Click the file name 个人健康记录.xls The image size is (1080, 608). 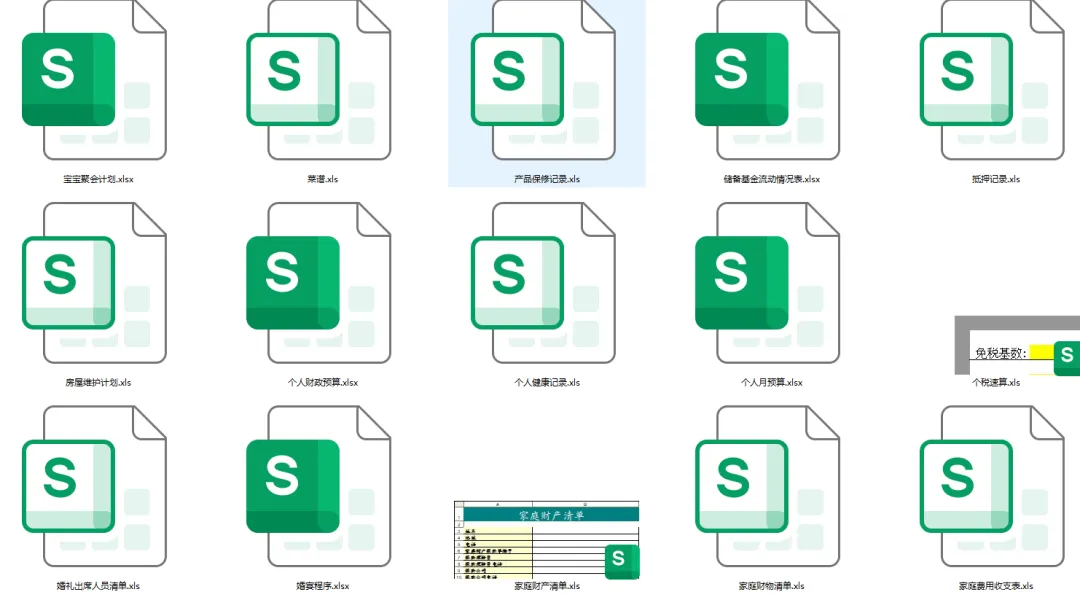(547, 382)
